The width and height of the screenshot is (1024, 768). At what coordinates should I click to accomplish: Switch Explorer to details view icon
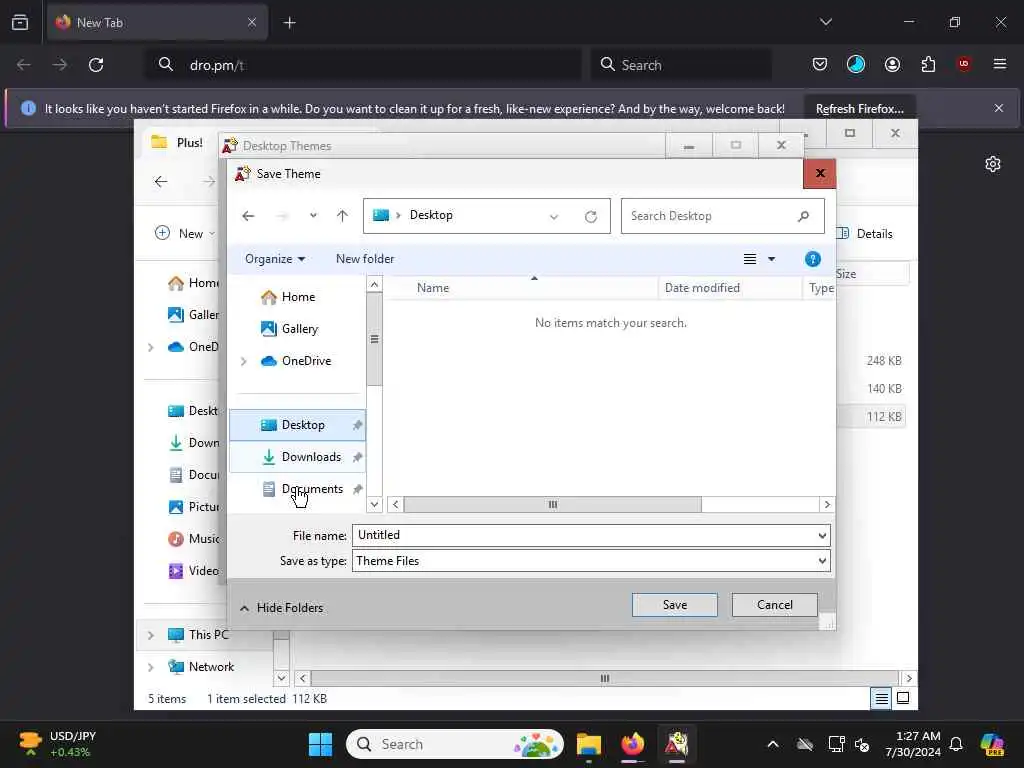[881, 699]
